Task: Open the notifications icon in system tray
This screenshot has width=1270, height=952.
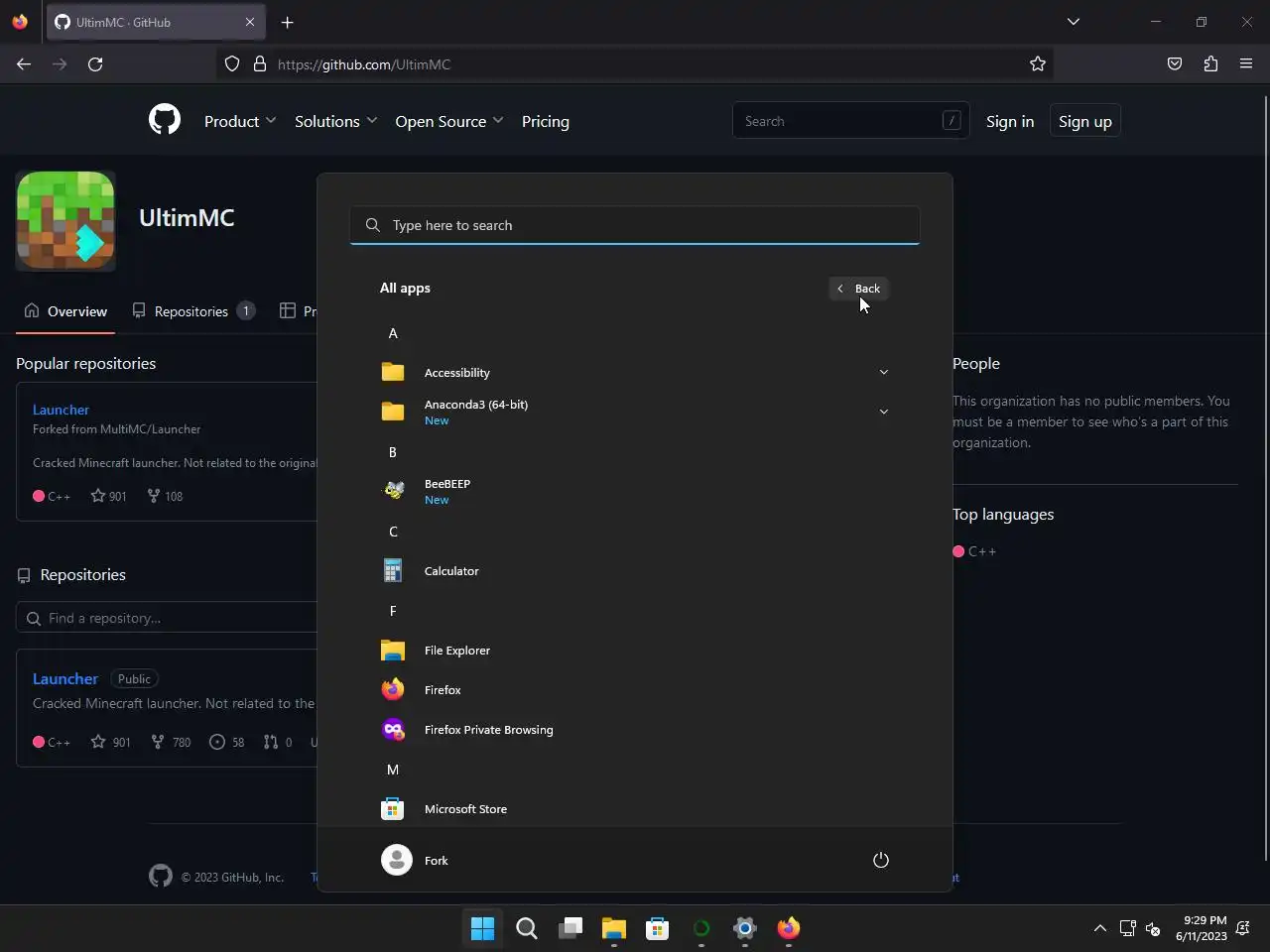Action: 1243,928
